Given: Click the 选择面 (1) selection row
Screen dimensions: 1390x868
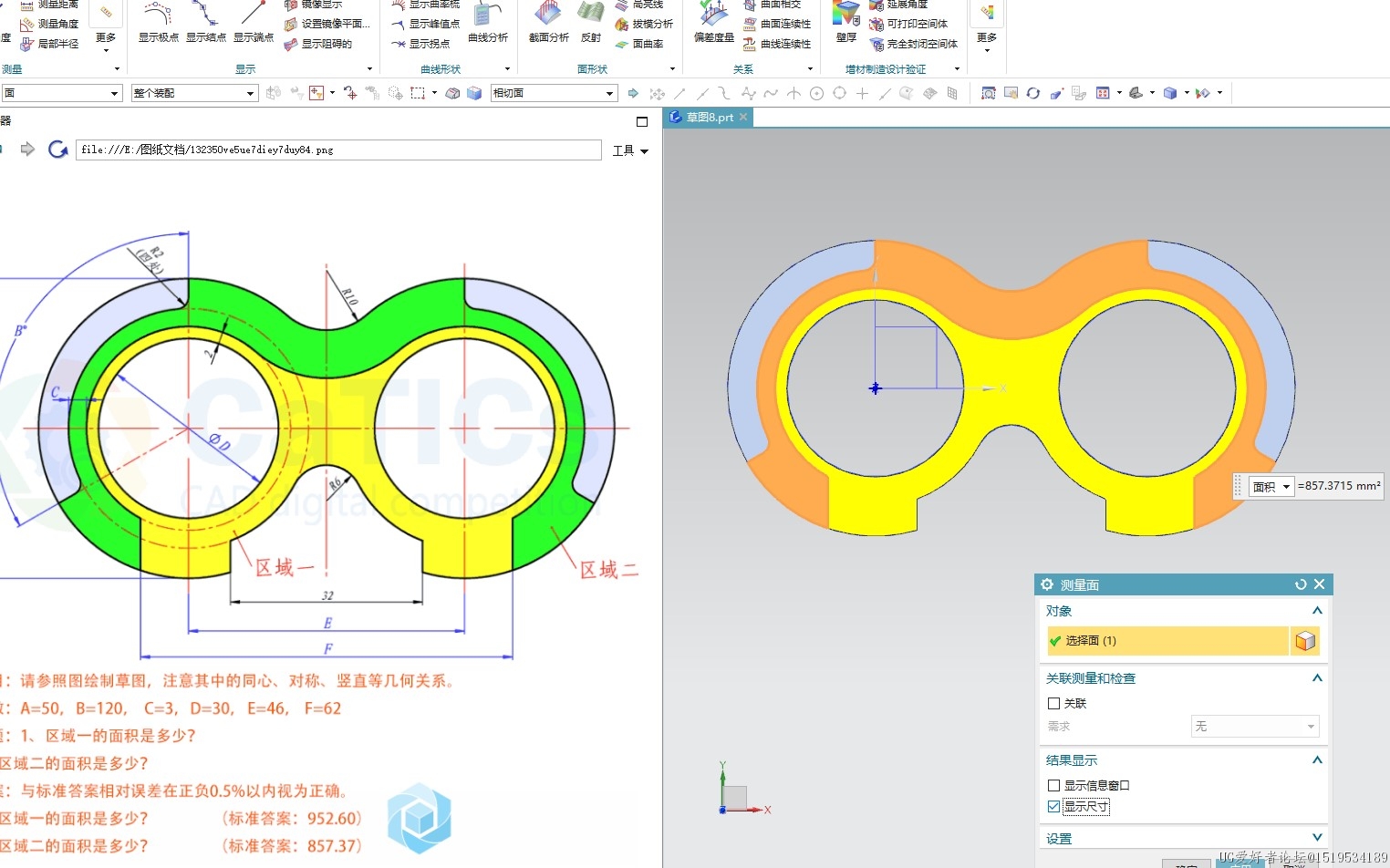Looking at the screenshot, I should click(x=1168, y=641).
